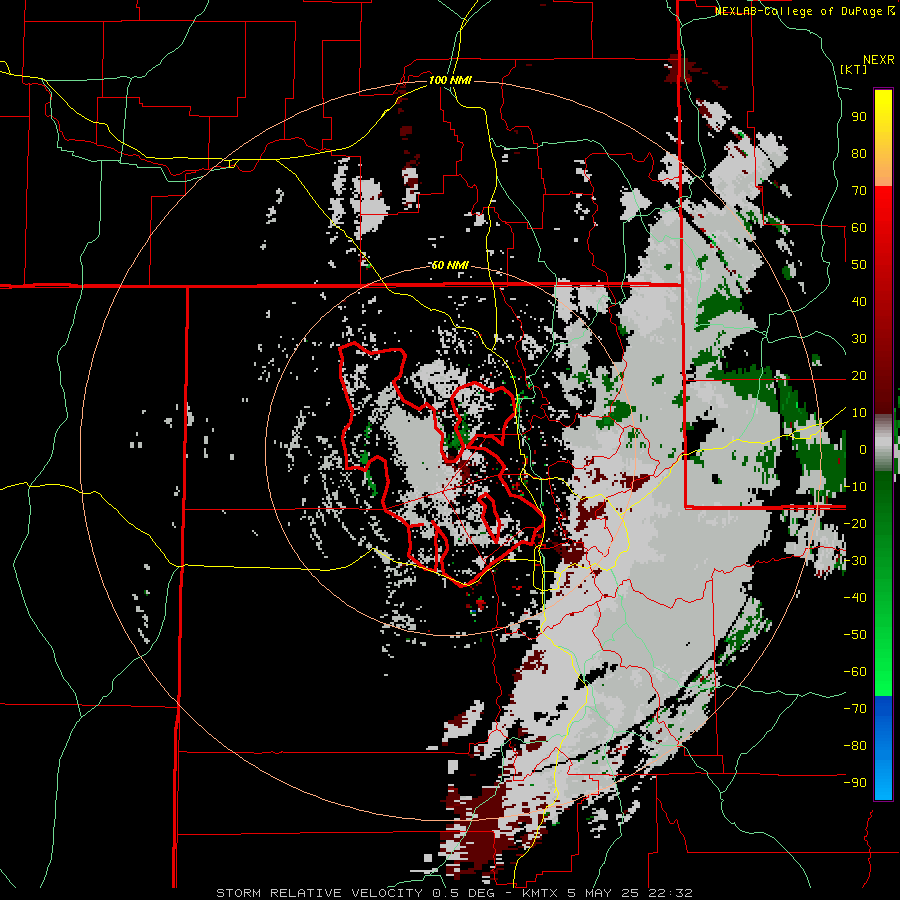Click the 90 value on velocity scale

pyautogui.click(x=859, y=117)
